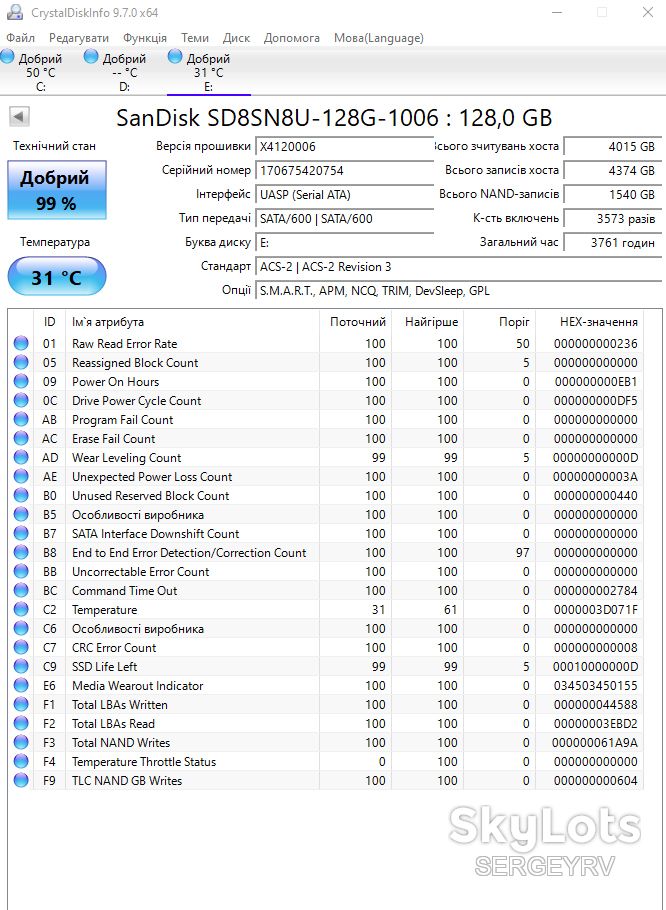Click status orb for Uncorrectable Error Count
Screen dimensions: 666x910
coord(21,571)
